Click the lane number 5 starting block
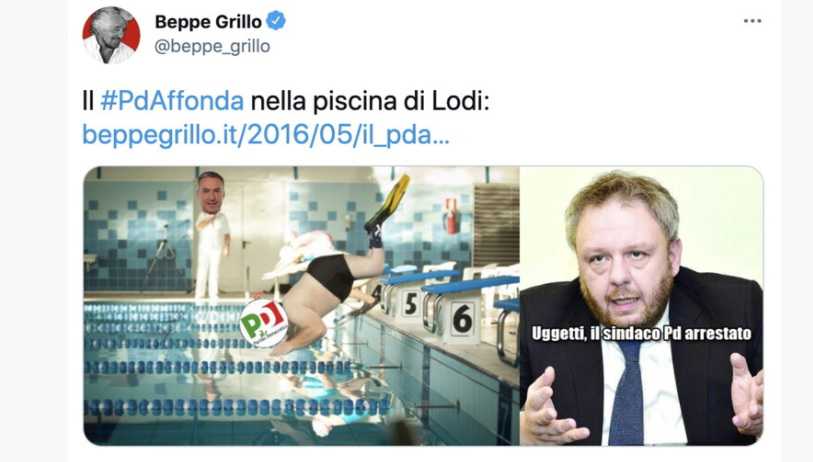Image resolution: width=813 pixels, height=462 pixels. click(x=411, y=304)
